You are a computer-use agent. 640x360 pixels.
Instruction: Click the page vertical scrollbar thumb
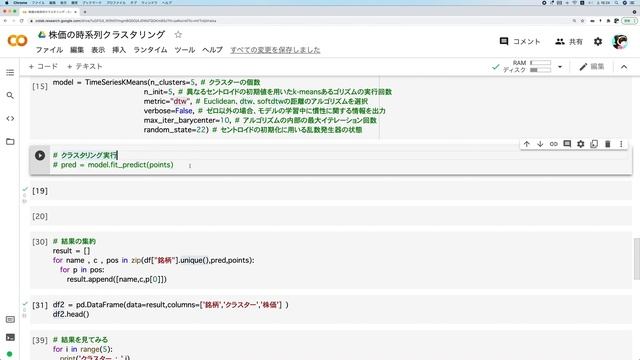click(x=636, y=259)
